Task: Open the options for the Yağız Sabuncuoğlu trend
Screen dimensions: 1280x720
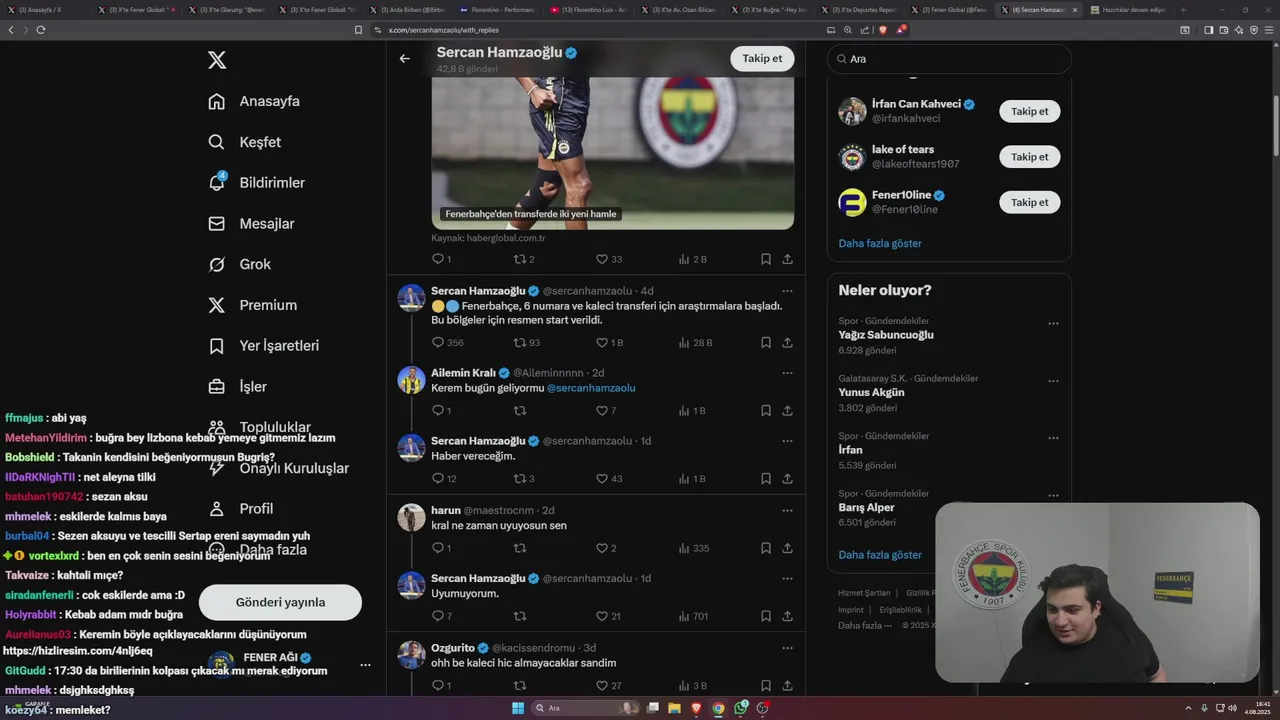Action: [1053, 324]
